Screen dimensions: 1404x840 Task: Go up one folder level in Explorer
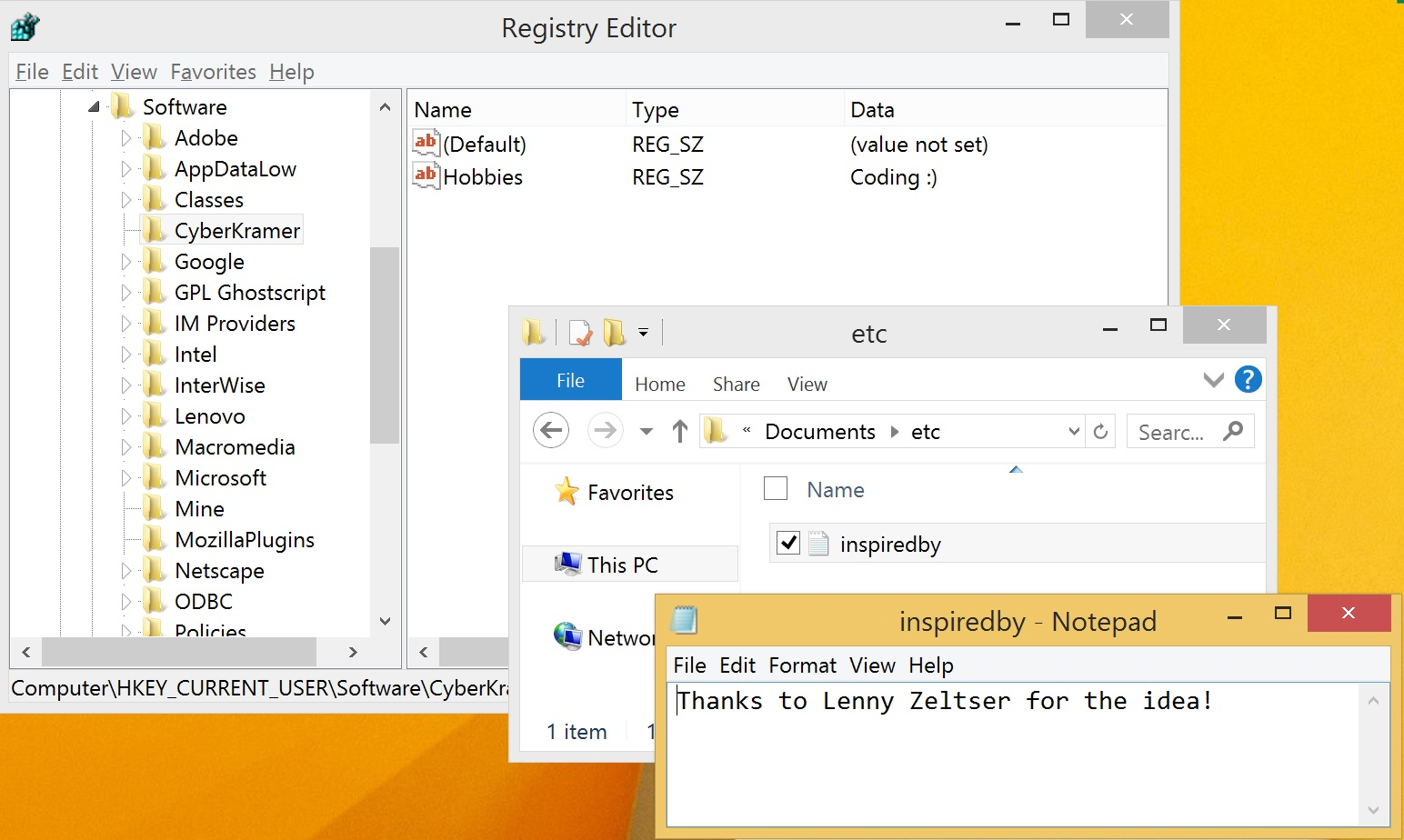click(679, 431)
